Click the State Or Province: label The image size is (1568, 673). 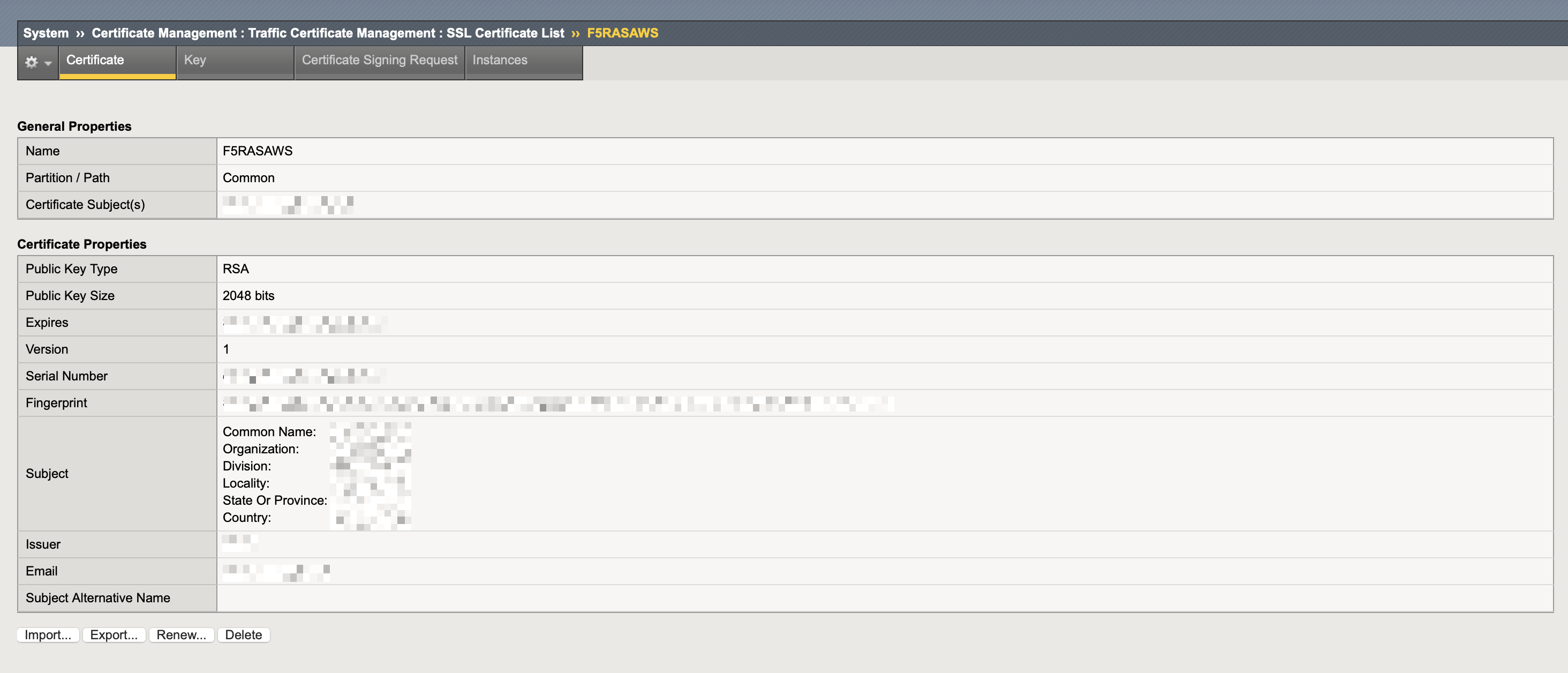[x=275, y=500]
